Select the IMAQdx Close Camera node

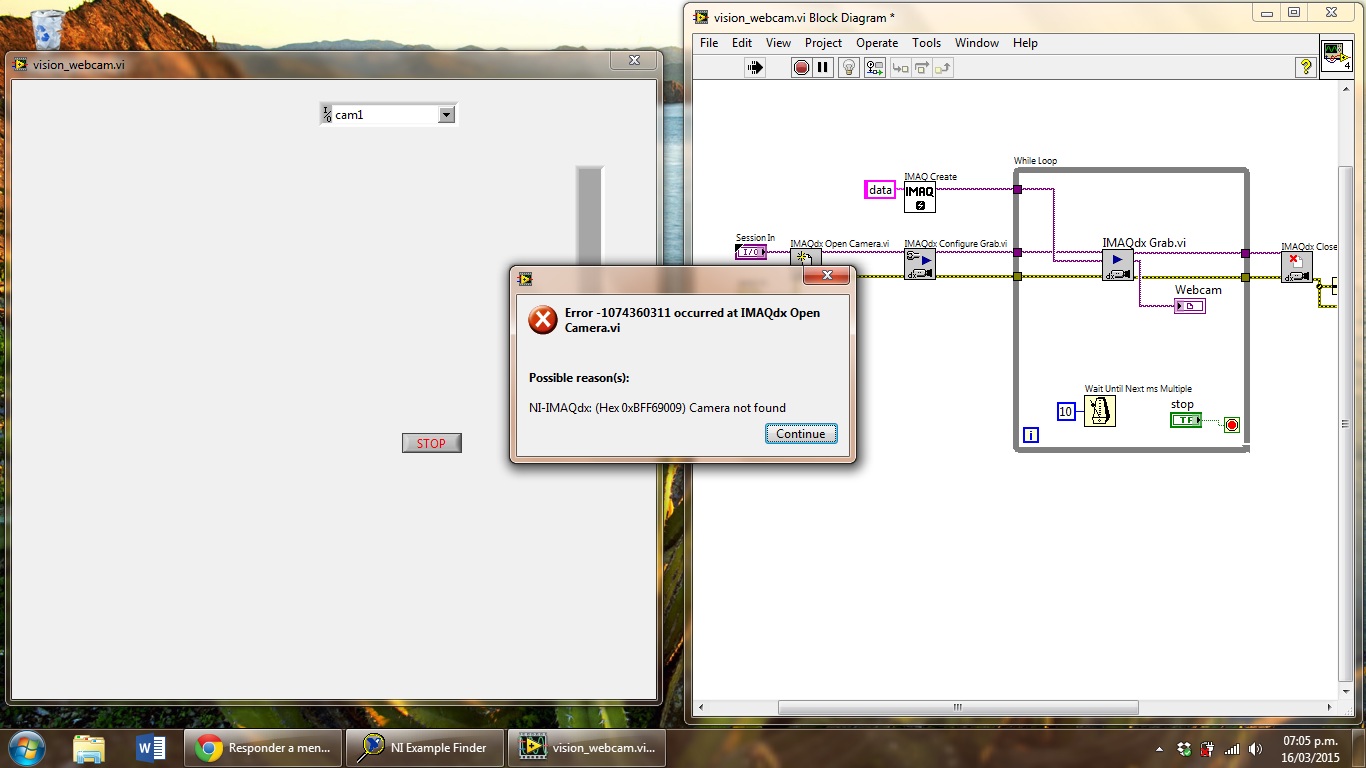tap(1297, 267)
